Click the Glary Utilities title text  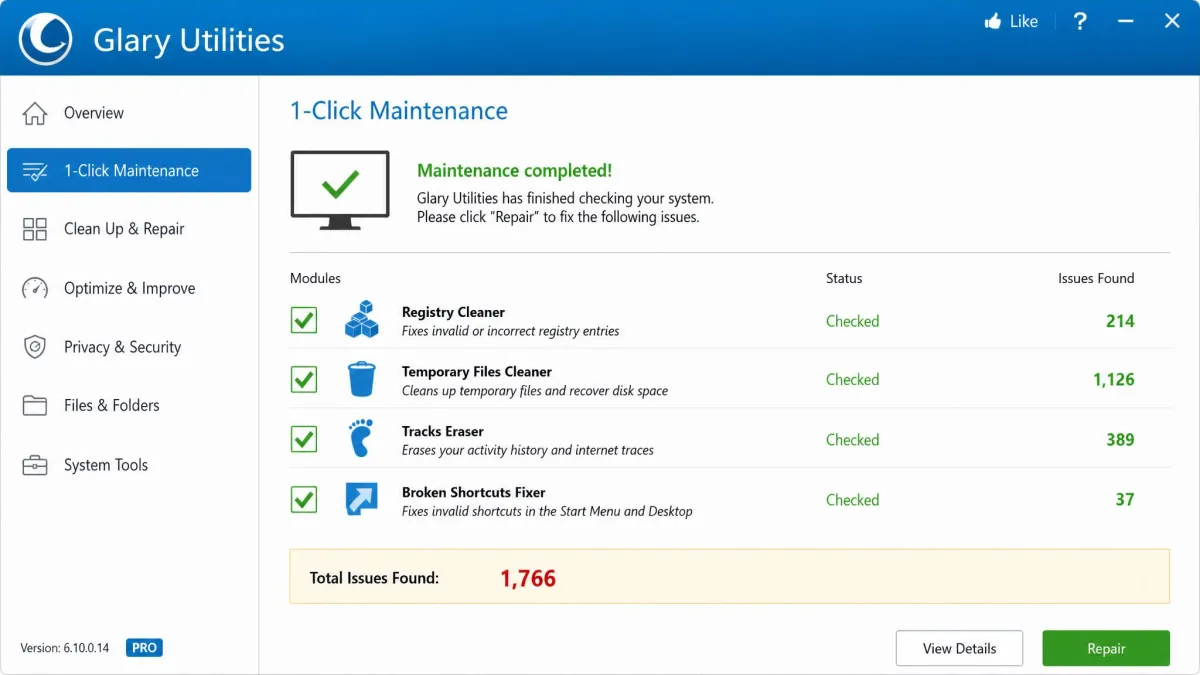click(x=189, y=40)
